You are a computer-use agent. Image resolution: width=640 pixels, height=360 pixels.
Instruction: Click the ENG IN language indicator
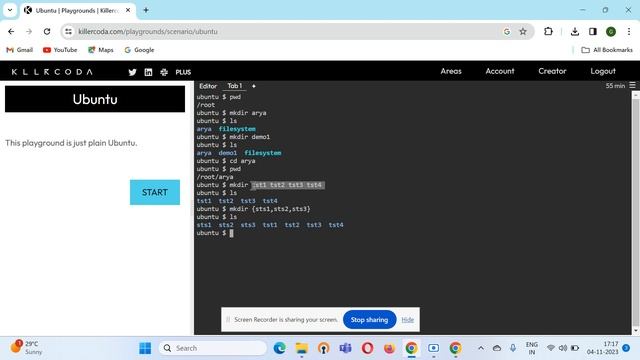click(531, 348)
